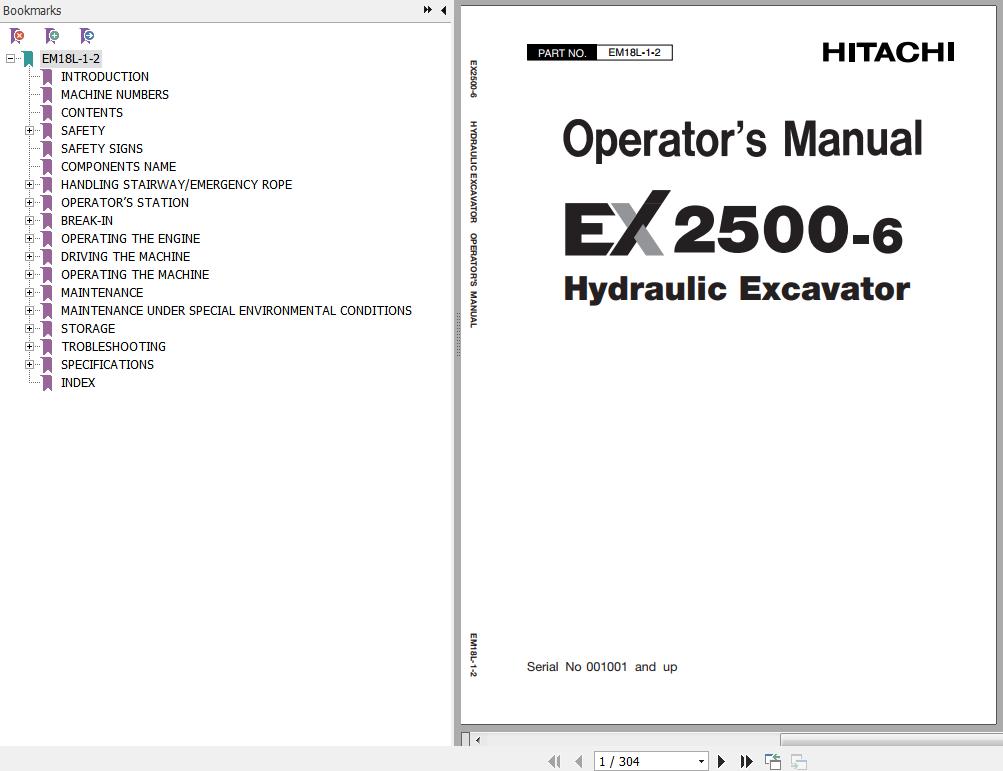Screen dimensions: 1003x771
Task: Click the horizontal scrollbar left arrow
Action: [478, 740]
